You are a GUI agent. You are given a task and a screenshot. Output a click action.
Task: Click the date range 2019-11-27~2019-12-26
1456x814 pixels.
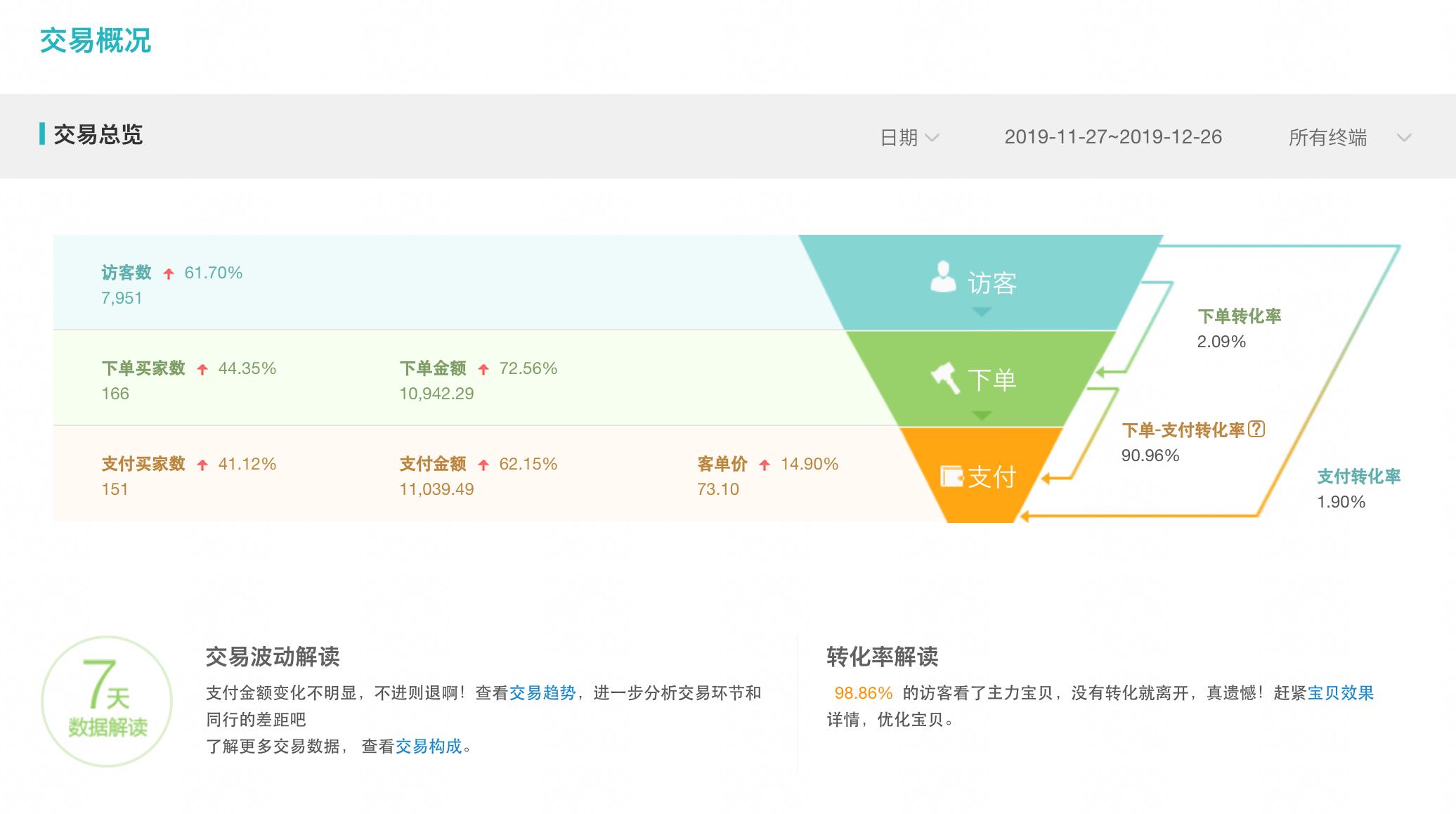coord(1112,138)
